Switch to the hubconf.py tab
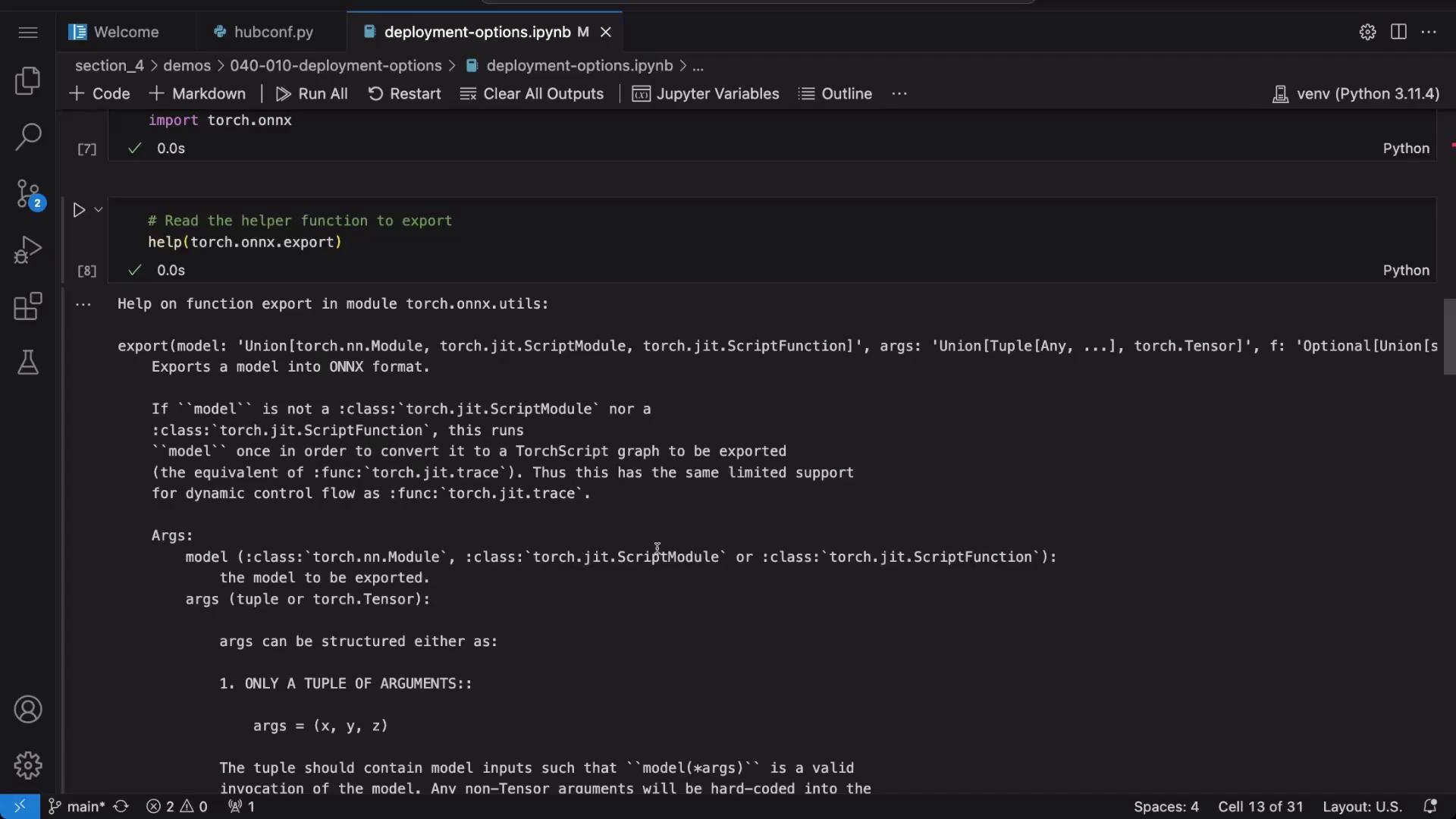1456x819 pixels. [273, 32]
